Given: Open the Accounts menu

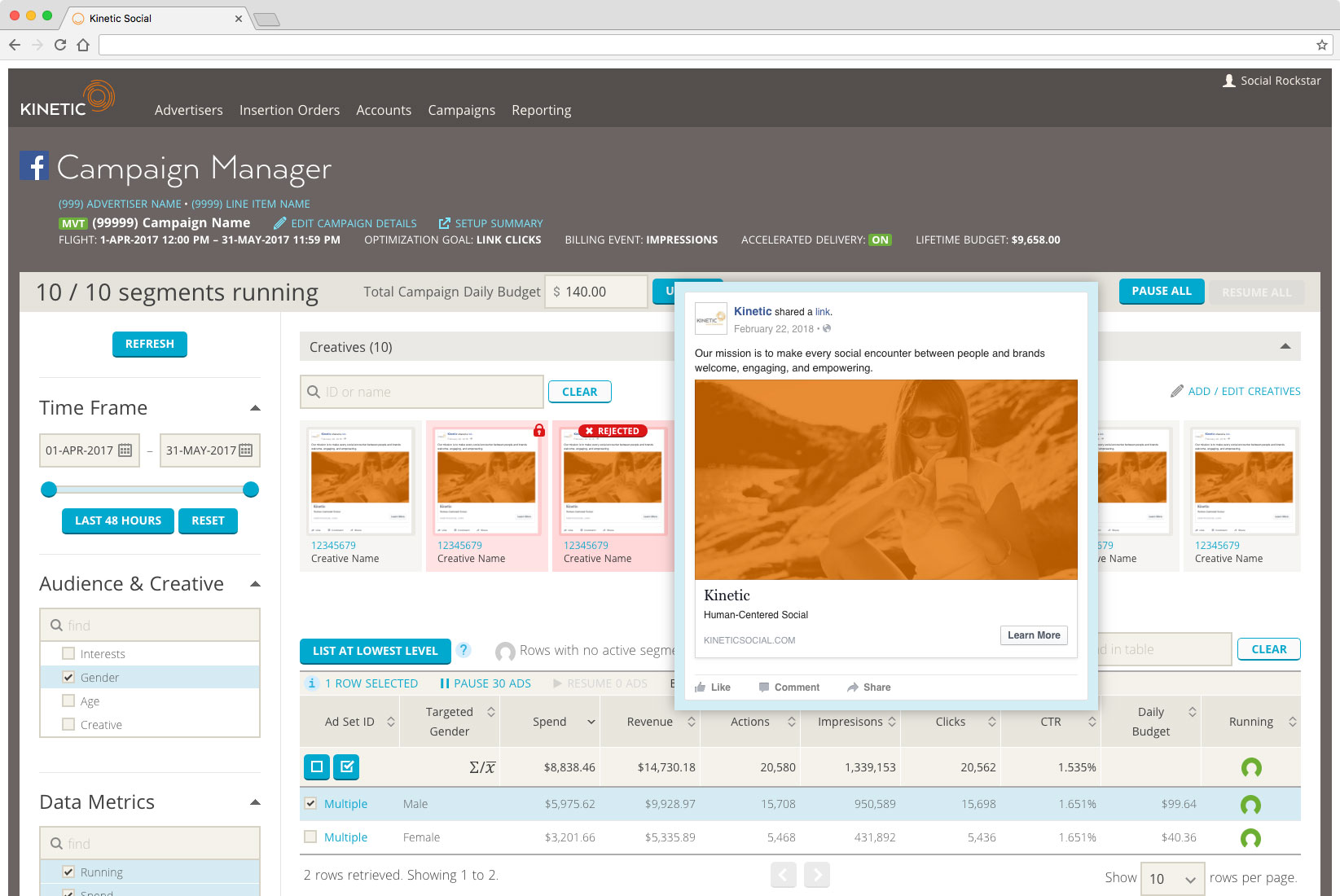Looking at the screenshot, I should click(384, 110).
